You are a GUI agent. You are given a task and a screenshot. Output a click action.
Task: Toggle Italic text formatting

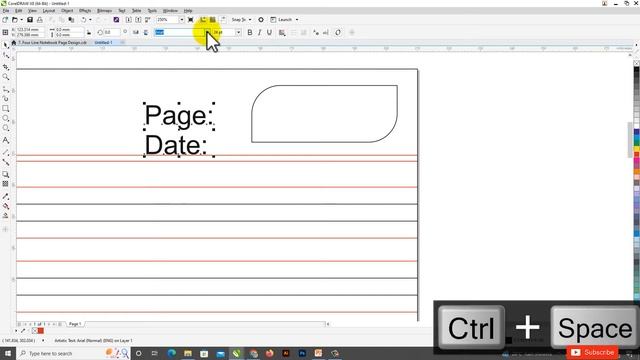click(x=260, y=33)
